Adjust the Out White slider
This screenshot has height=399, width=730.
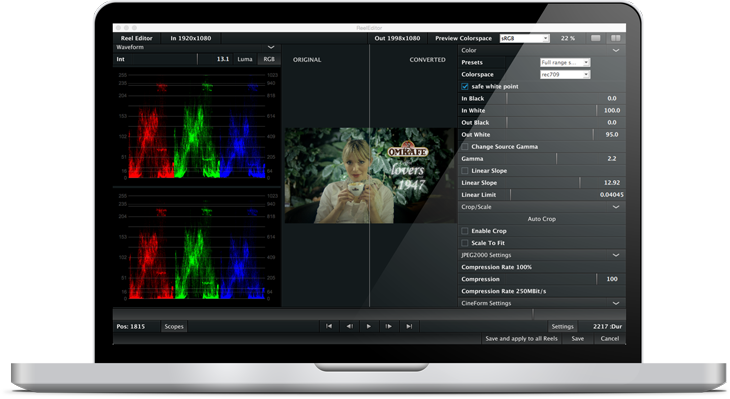pyautogui.click(x=541, y=135)
